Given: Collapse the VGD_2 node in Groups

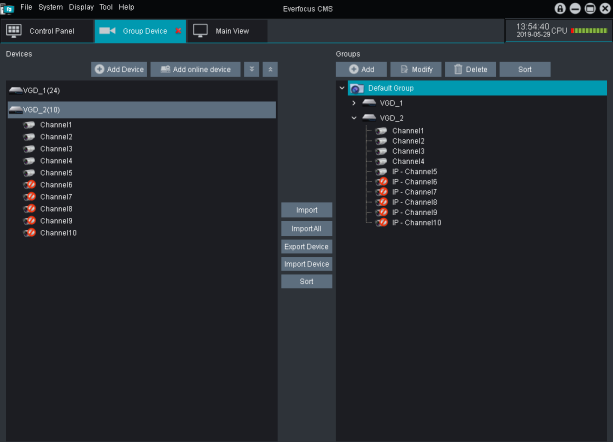Looking at the screenshot, I should pos(354,118).
